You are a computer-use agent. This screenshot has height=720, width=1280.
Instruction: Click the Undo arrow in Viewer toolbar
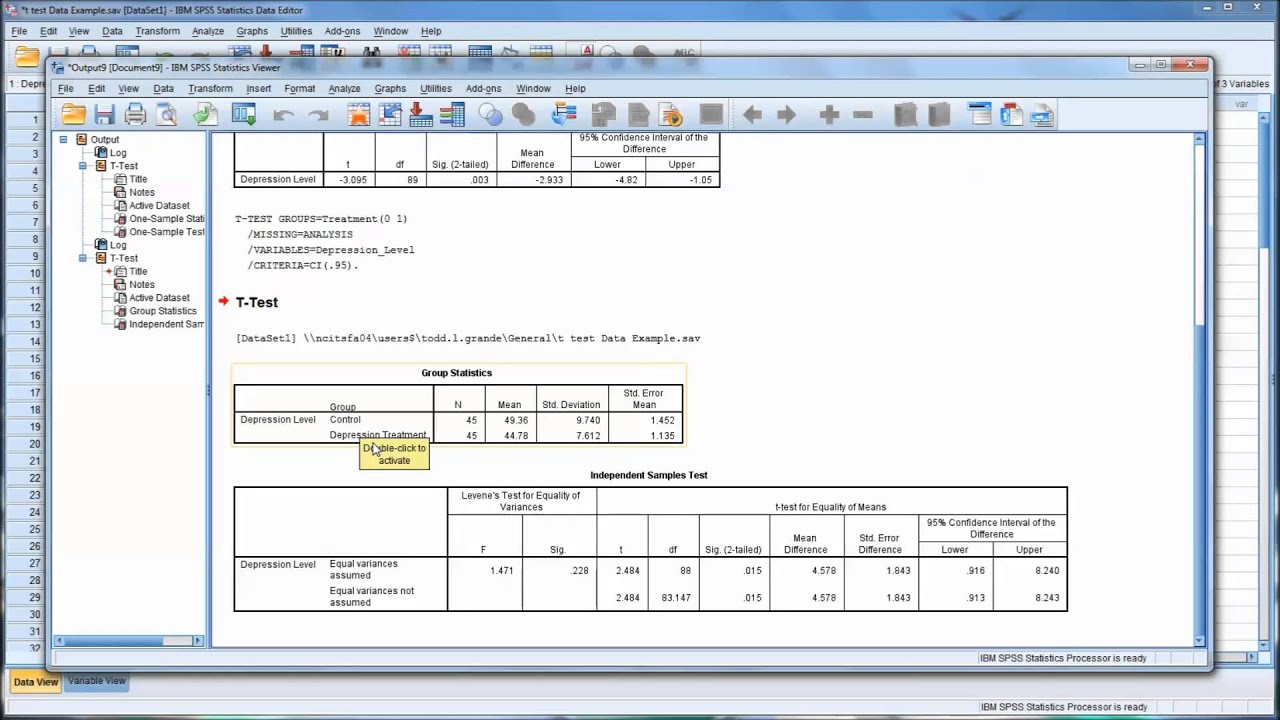pos(283,115)
